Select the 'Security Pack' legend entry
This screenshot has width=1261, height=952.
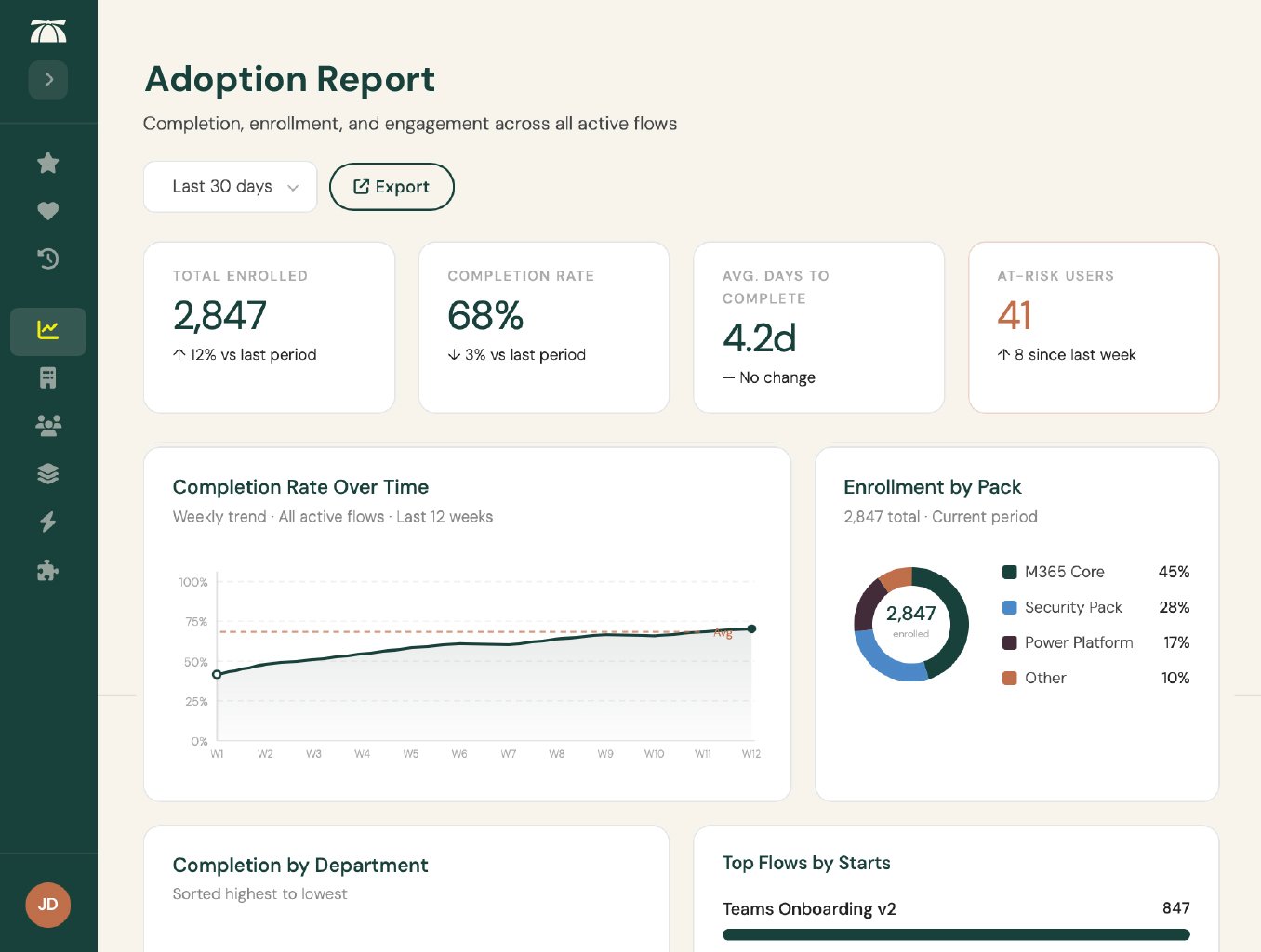tap(1072, 607)
